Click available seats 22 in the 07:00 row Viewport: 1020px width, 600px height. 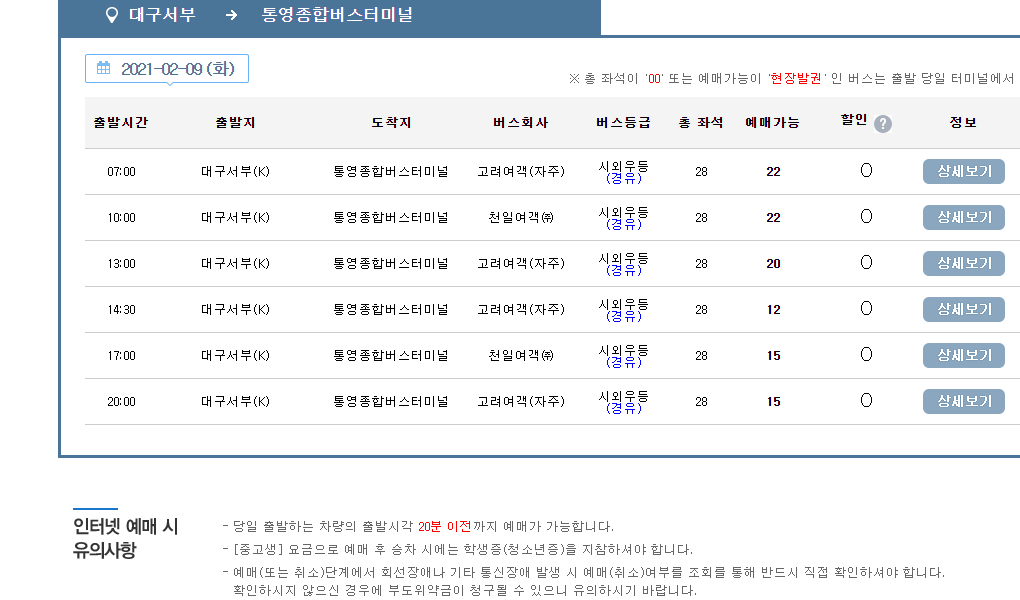(773, 172)
